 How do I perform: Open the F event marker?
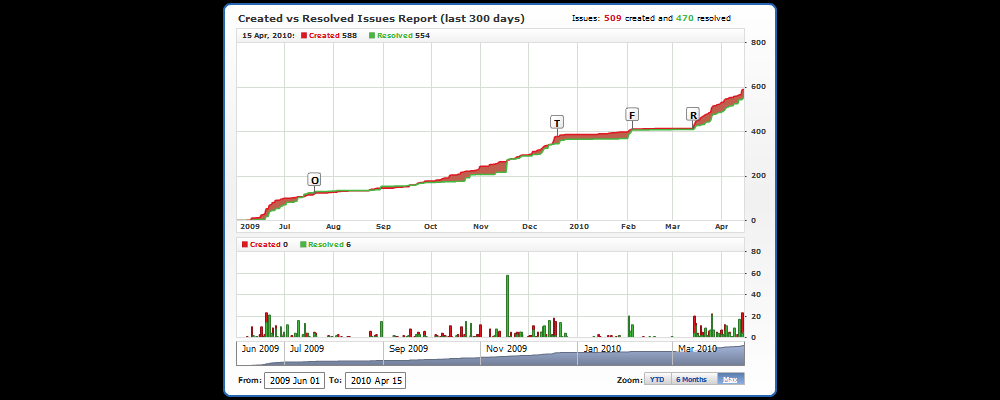(x=631, y=114)
